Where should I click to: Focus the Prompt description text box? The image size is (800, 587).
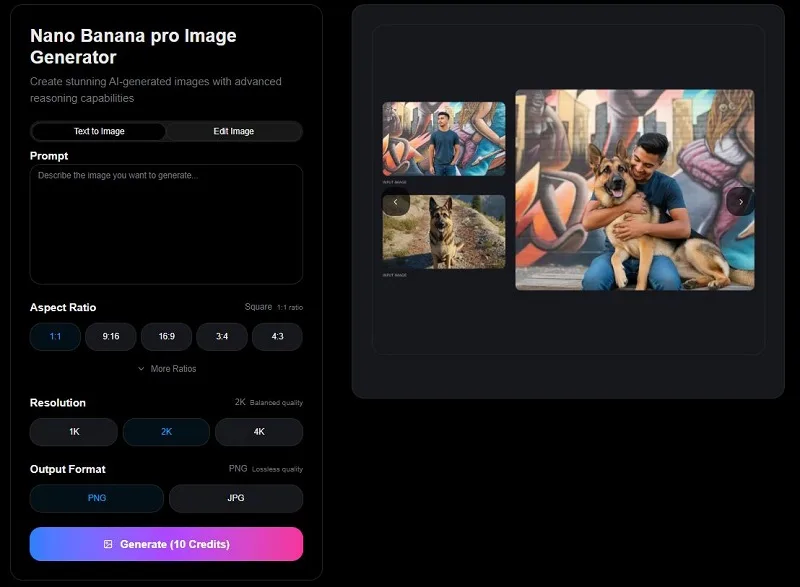[166, 224]
